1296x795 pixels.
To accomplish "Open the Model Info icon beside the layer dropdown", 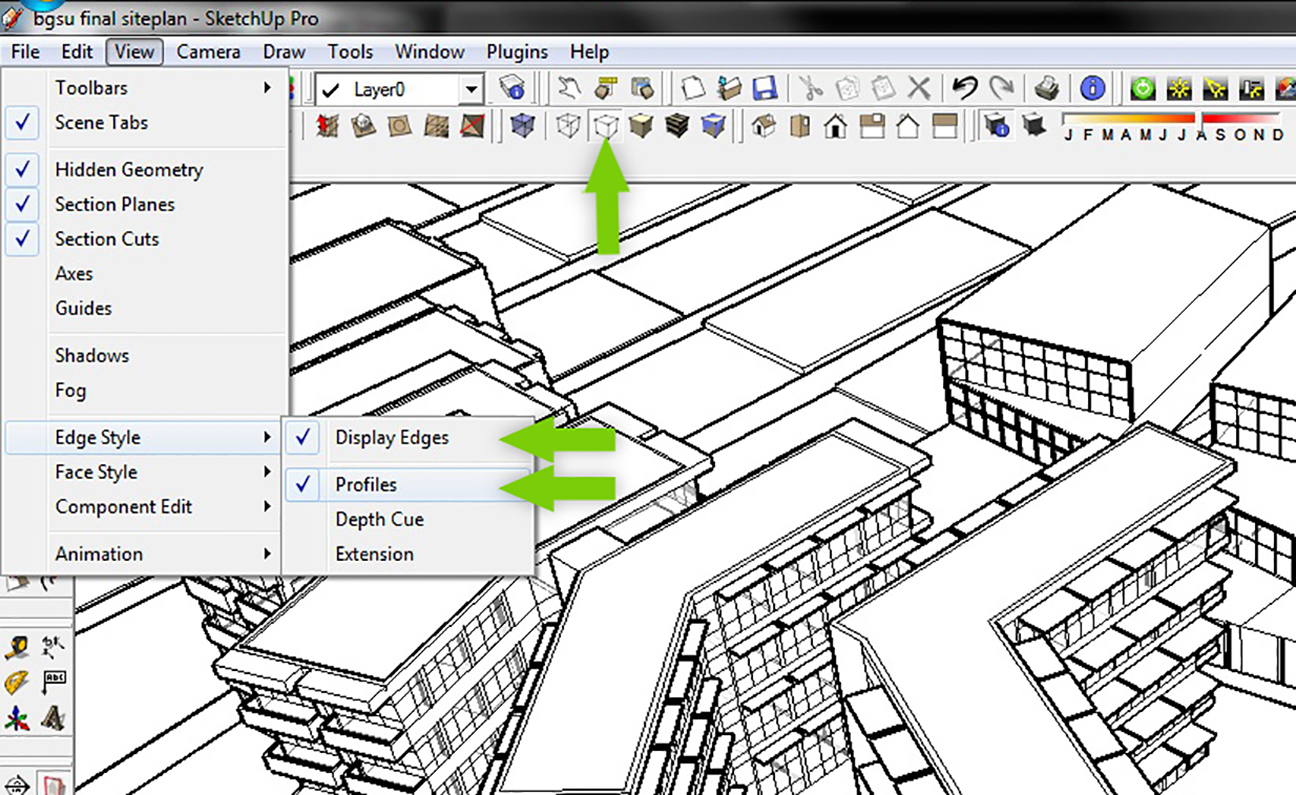I will 513,88.
